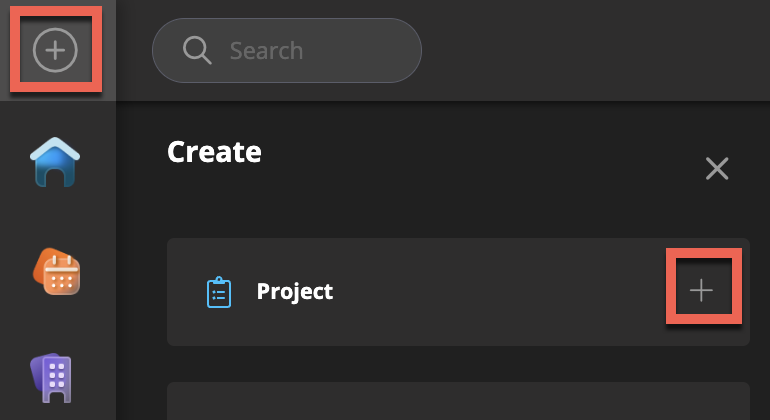Viewport: 770px width, 420px height.
Task: Click the blue clipboard Project icon
Action: click(219, 292)
